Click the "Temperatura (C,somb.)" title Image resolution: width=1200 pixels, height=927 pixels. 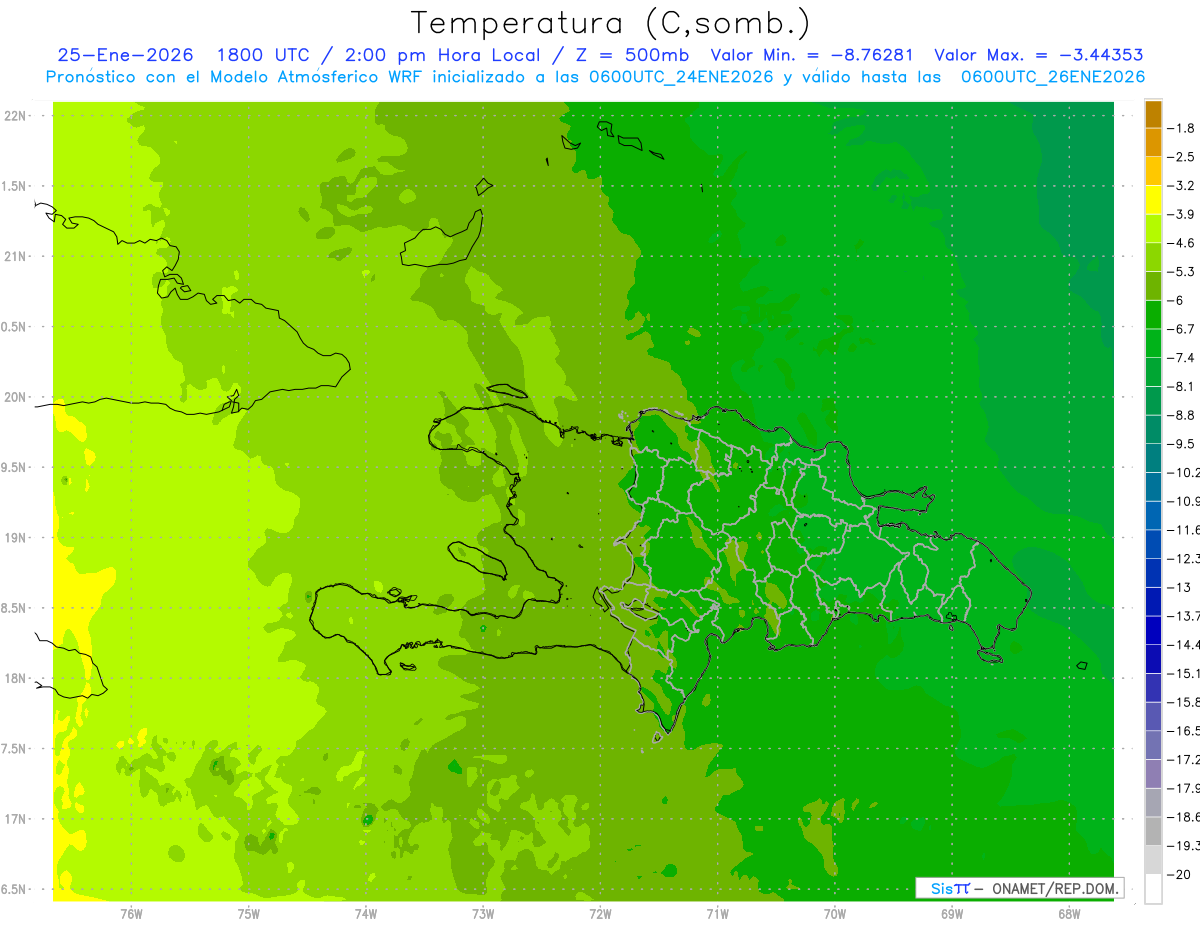610,23
